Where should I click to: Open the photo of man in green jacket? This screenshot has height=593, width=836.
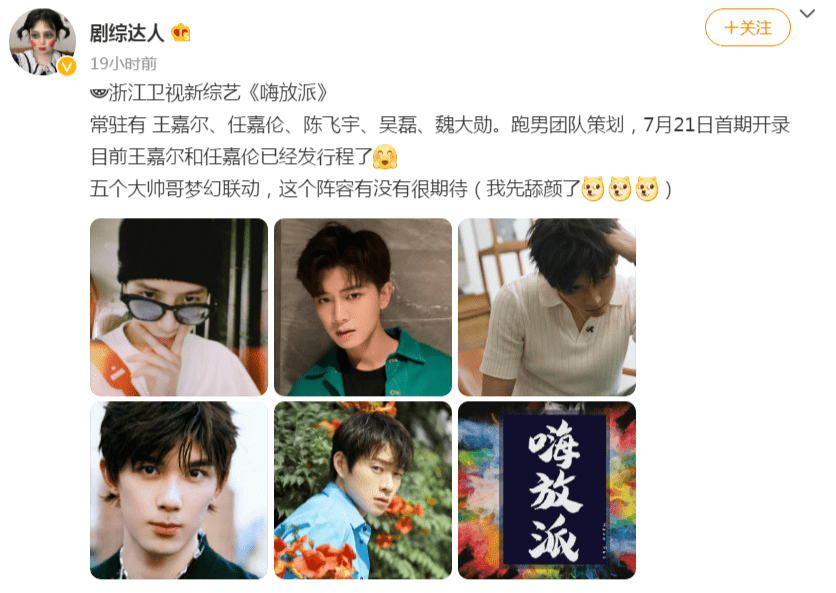click(363, 307)
